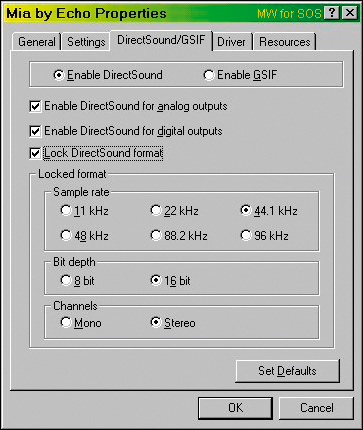Select the DirectSound/GSIF tab
This screenshot has width=363, height=430.
pos(161,40)
